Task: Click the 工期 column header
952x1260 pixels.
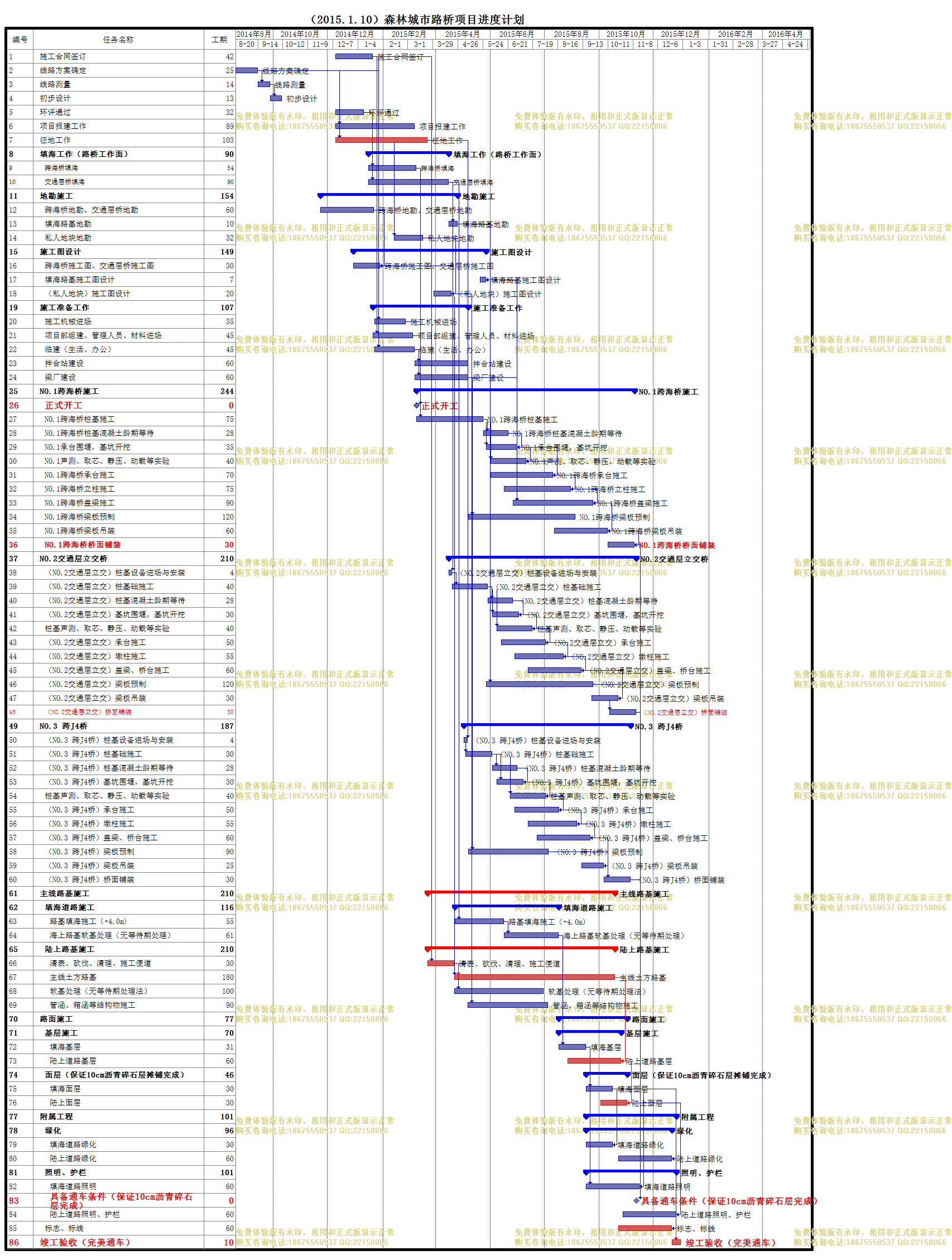Action: click(x=219, y=39)
